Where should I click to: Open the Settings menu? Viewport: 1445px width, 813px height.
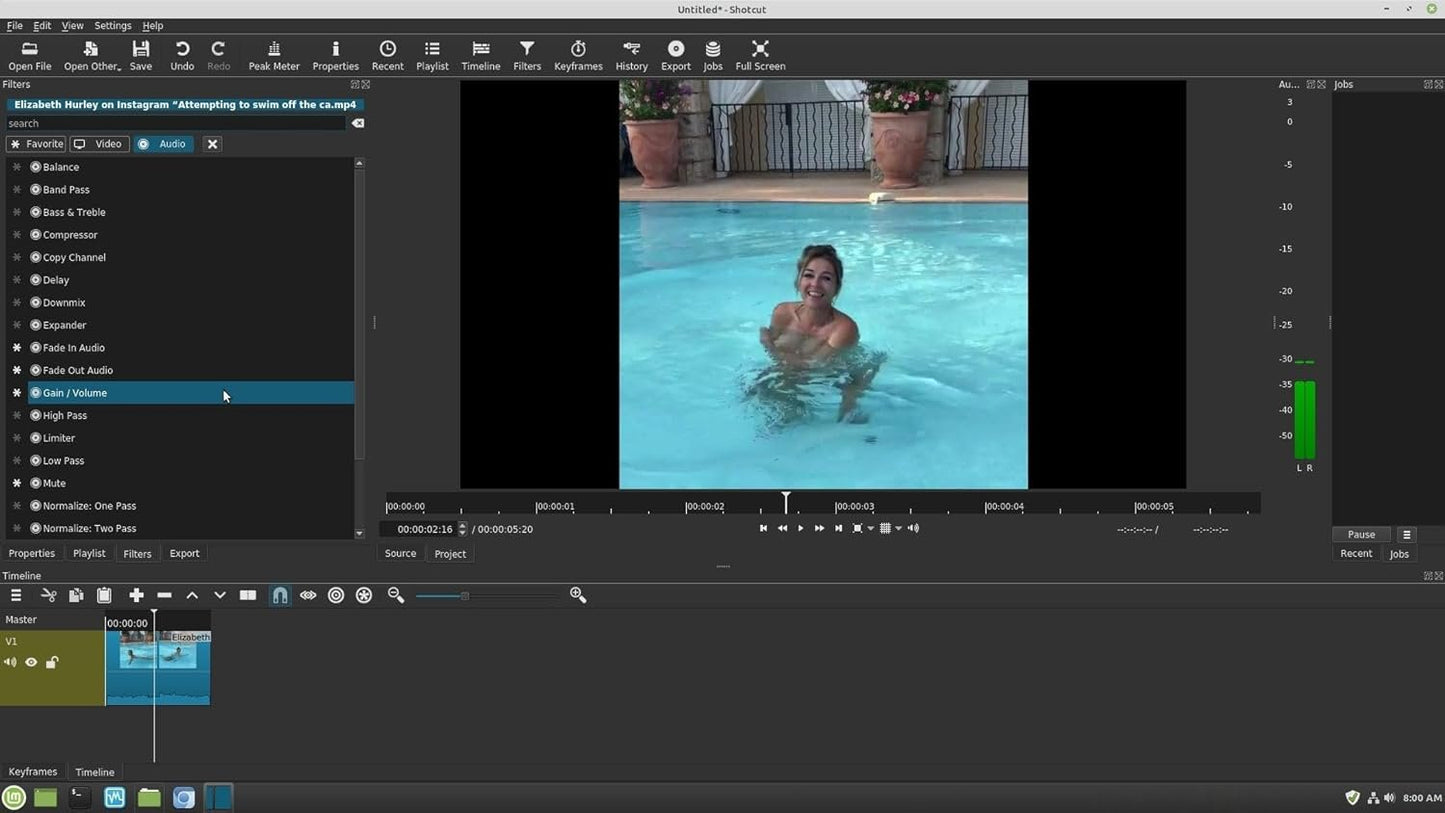[x=112, y=25]
